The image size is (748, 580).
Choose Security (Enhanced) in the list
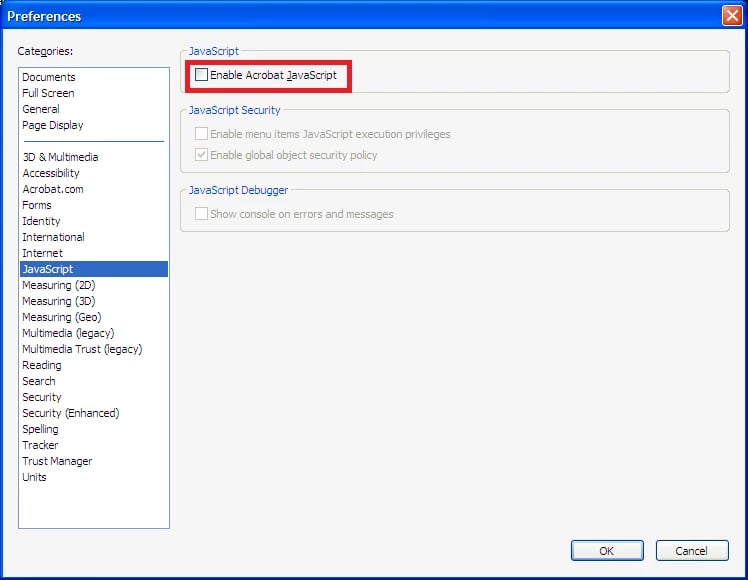70,413
